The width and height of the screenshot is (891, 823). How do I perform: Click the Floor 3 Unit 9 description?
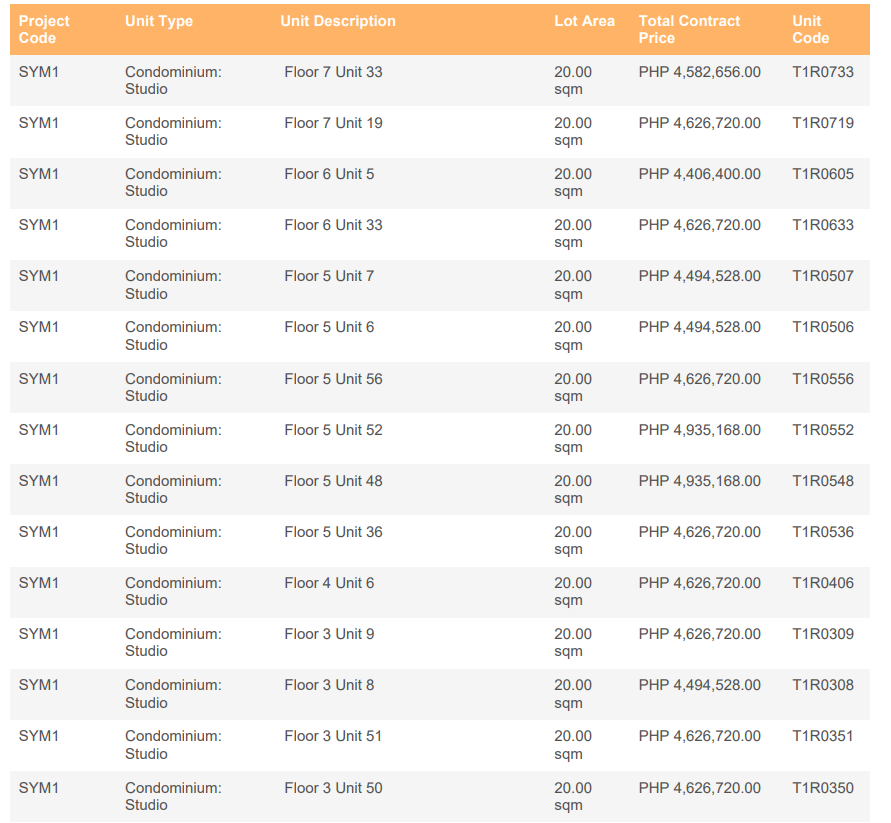coord(329,634)
